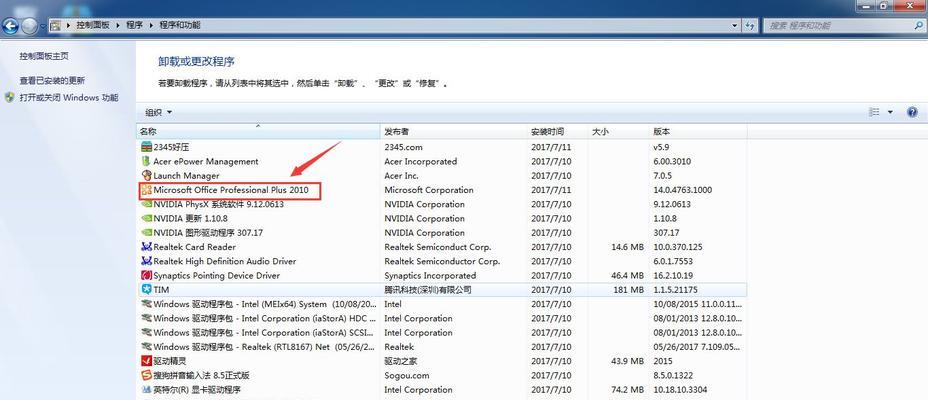Select the 驱动精灵 program icon
This screenshot has width=928, height=400.
(146, 361)
